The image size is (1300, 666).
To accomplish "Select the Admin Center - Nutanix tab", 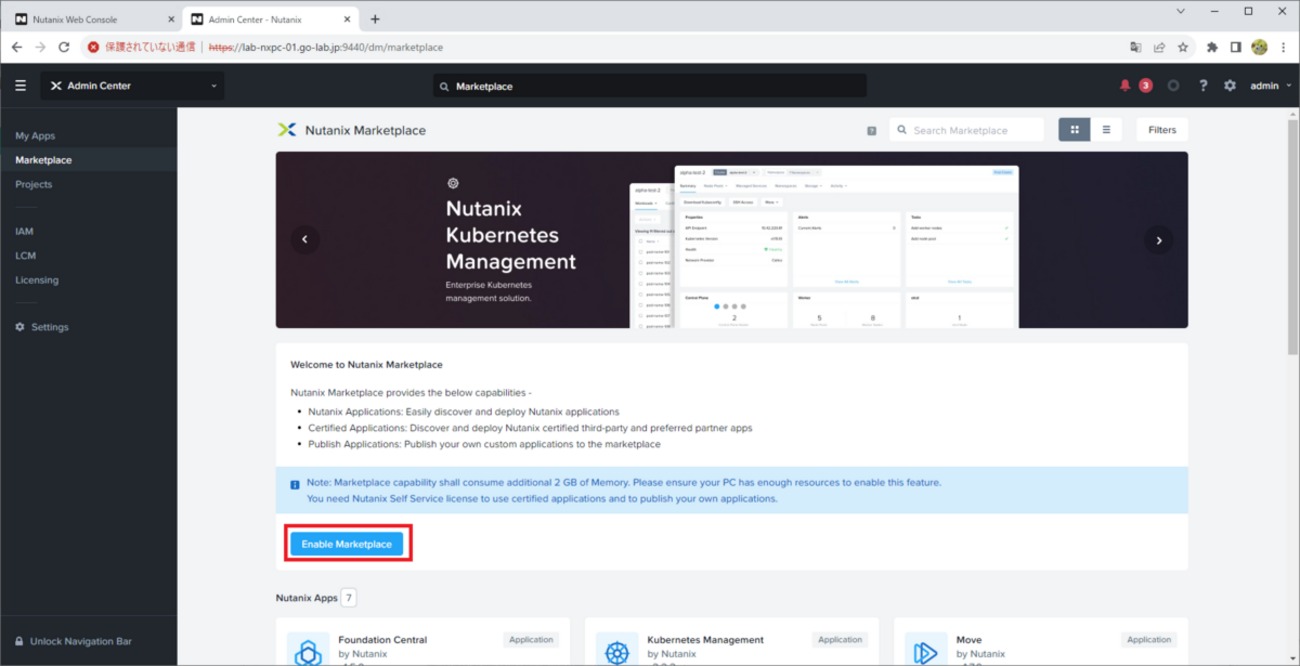I will [x=270, y=19].
